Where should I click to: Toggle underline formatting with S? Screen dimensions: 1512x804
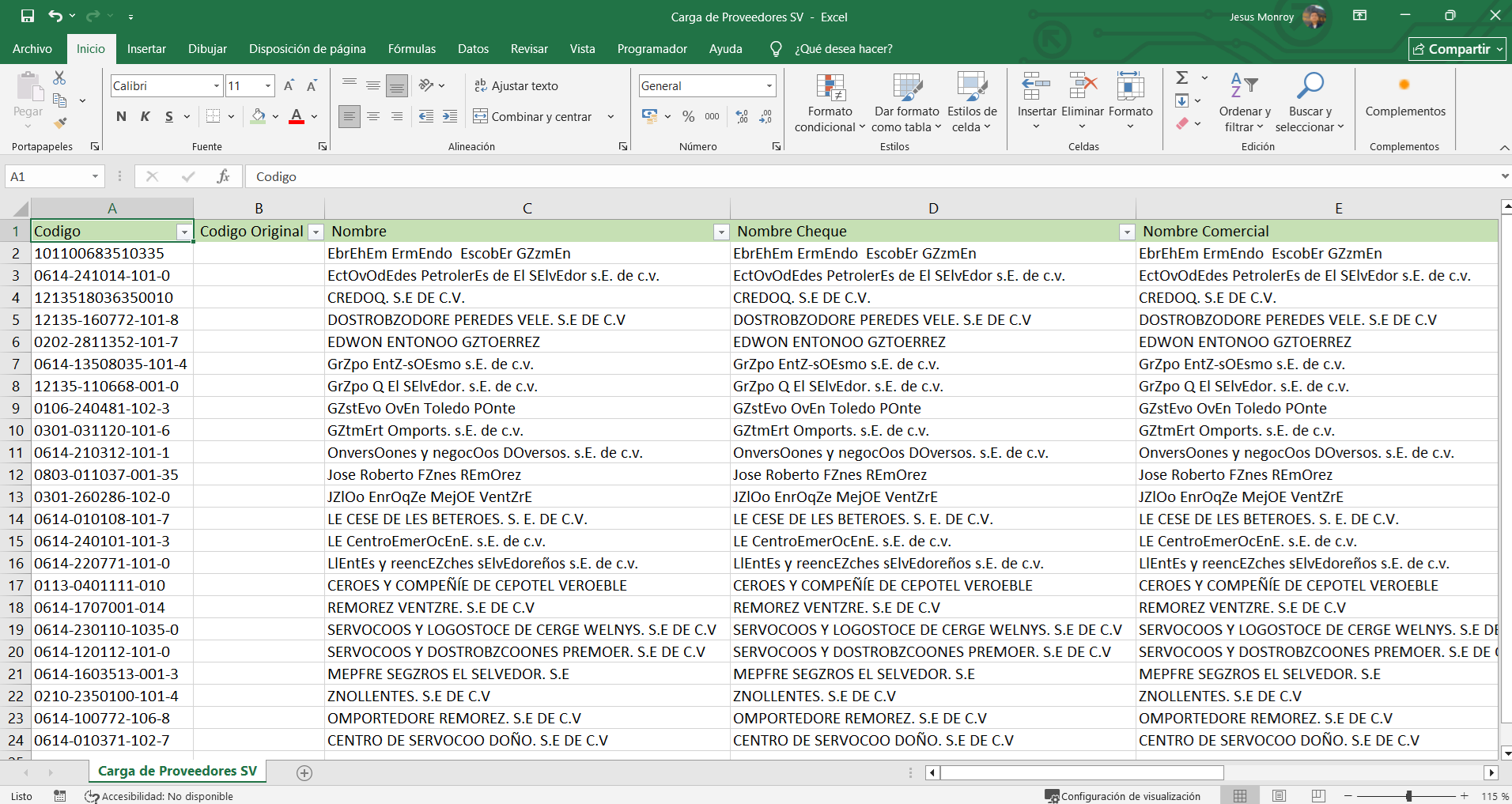[168, 116]
